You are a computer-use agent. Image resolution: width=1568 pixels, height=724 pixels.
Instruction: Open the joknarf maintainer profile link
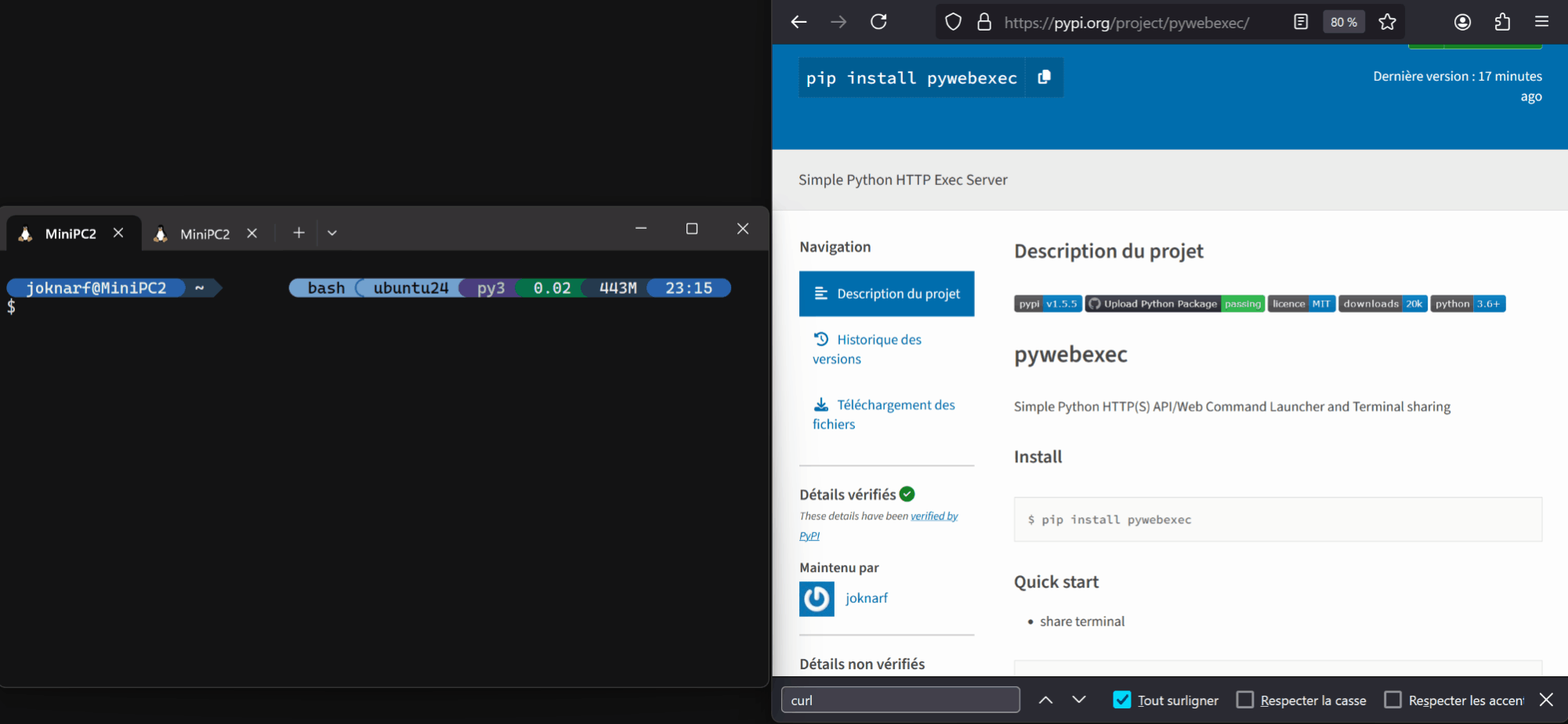(x=866, y=598)
